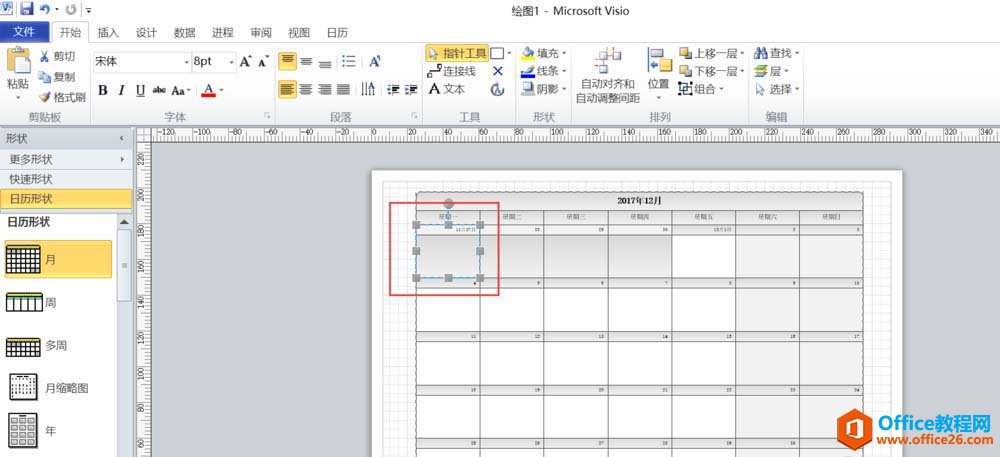Select the Connector (连接线) tool

click(x=452, y=71)
